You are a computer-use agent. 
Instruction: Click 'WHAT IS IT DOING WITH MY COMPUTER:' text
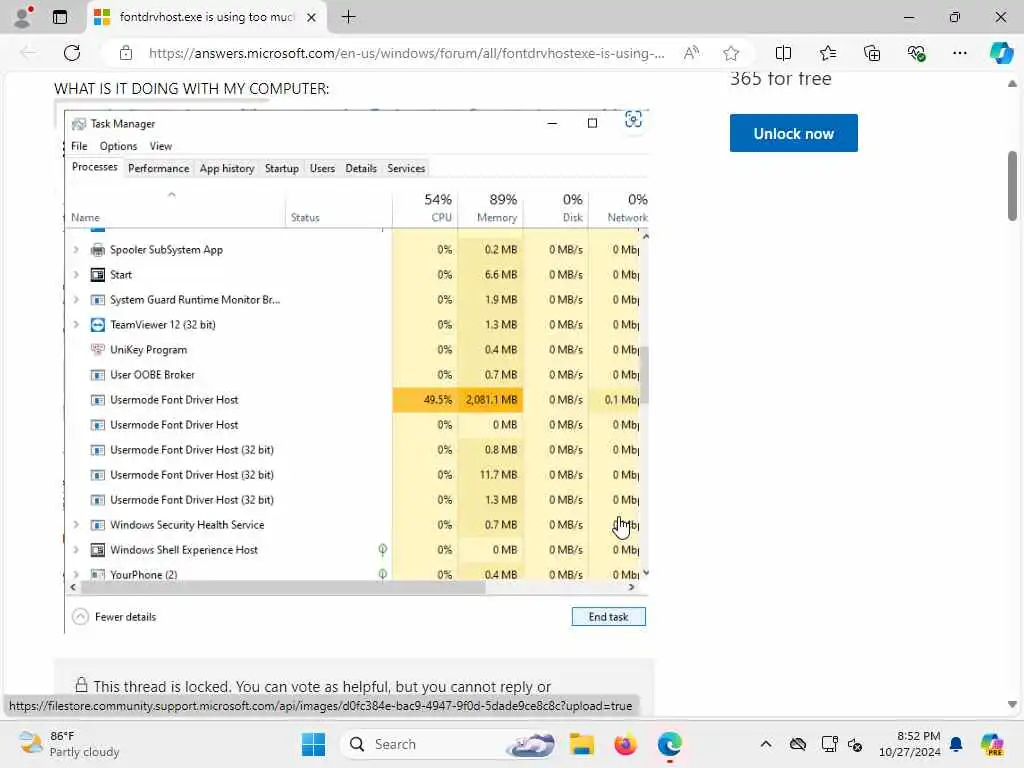[x=191, y=88]
